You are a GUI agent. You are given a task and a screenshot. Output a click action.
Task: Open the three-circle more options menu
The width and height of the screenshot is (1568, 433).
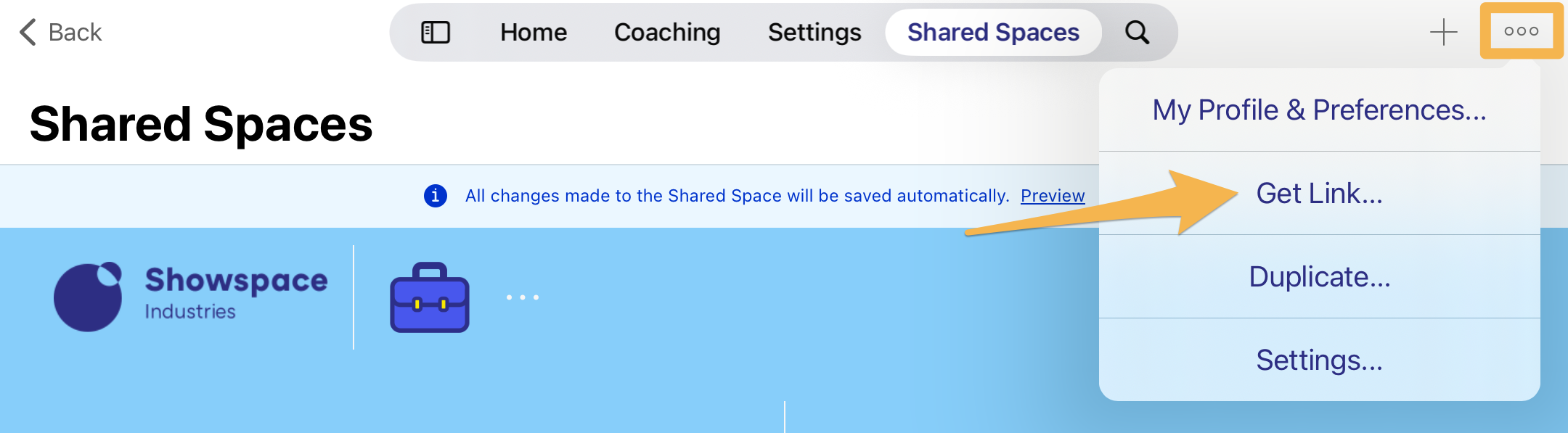click(1521, 31)
